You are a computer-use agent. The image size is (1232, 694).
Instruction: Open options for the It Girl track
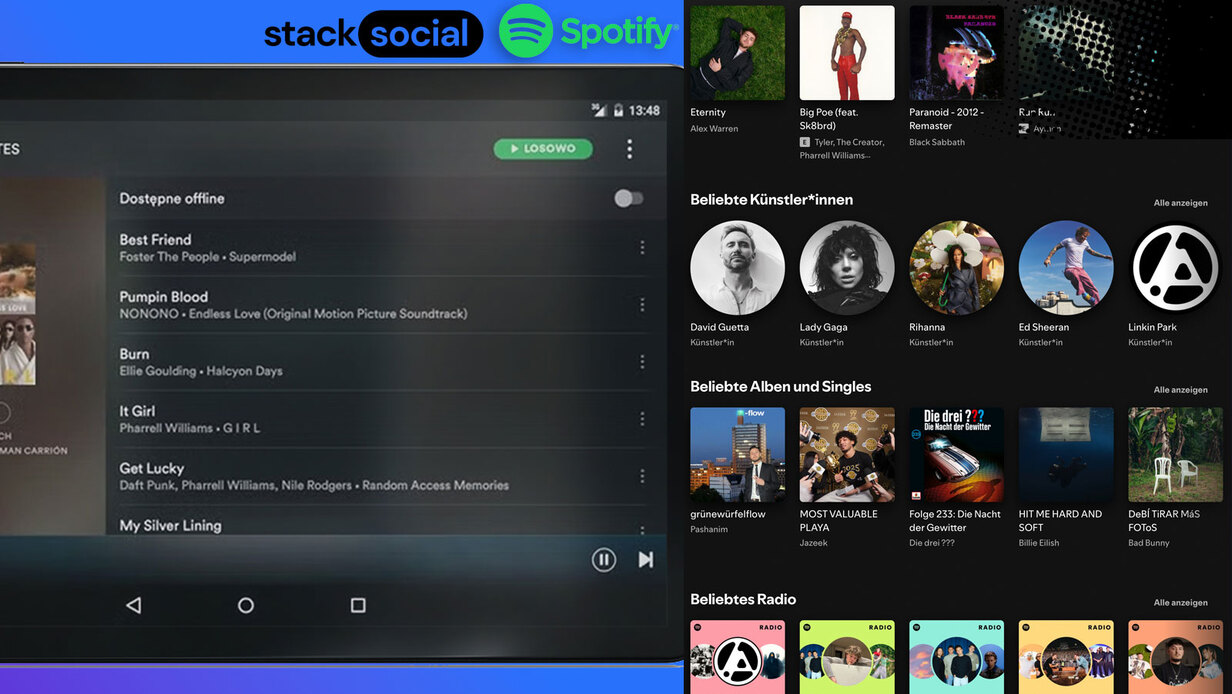[642, 419]
